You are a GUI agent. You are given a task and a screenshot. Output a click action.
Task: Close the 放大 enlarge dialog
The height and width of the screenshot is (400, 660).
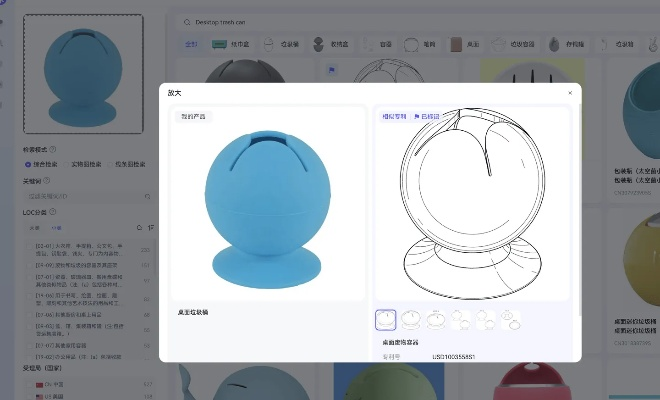570,93
